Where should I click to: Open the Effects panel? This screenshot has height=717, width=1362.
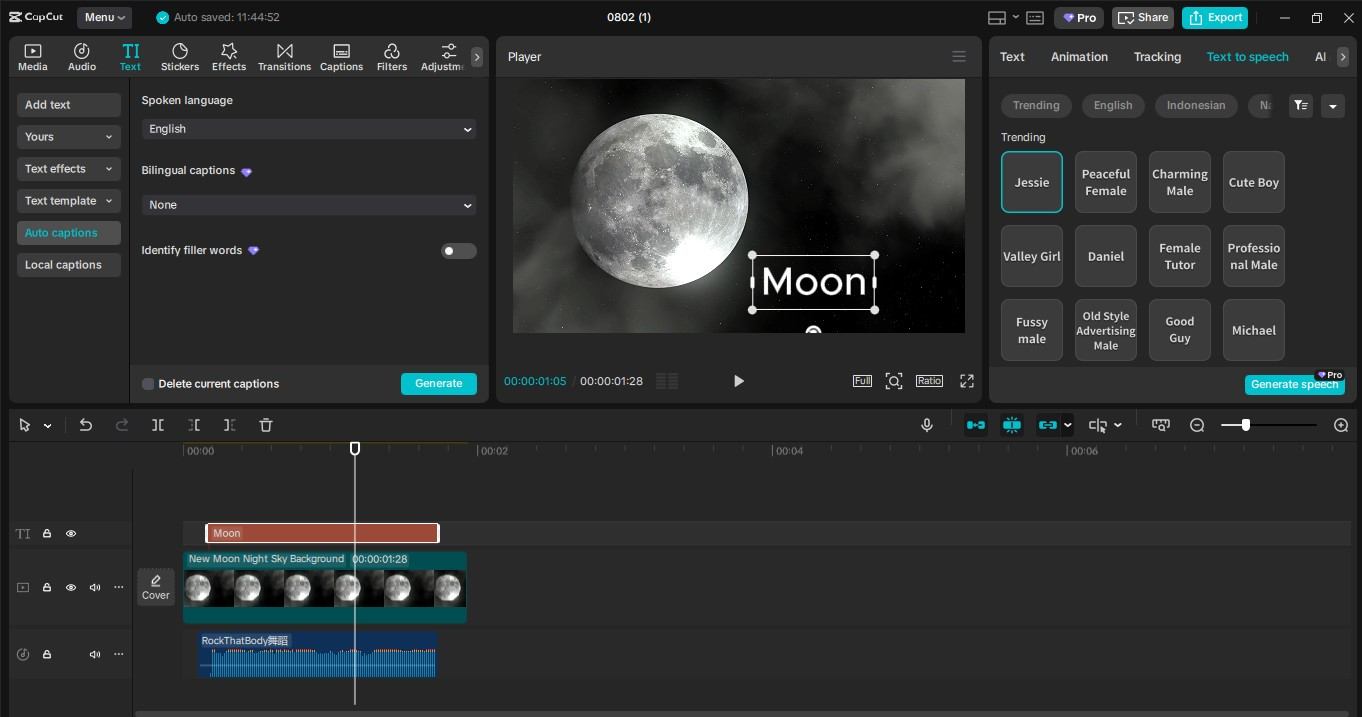(228, 57)
